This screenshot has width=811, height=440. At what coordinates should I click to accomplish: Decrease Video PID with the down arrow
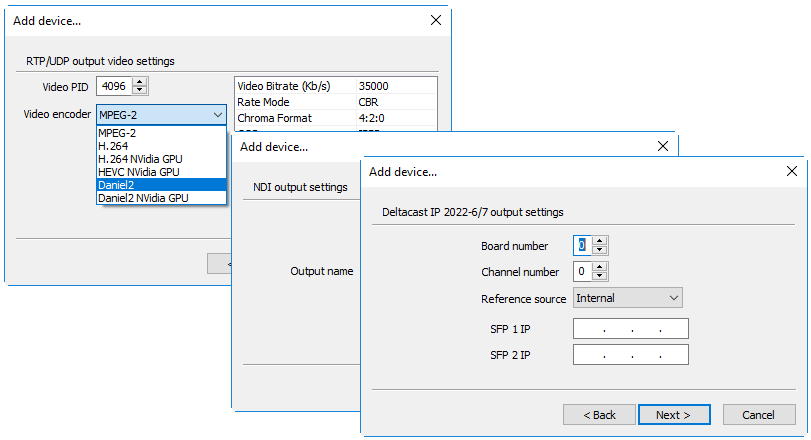[x=139, y=90]
